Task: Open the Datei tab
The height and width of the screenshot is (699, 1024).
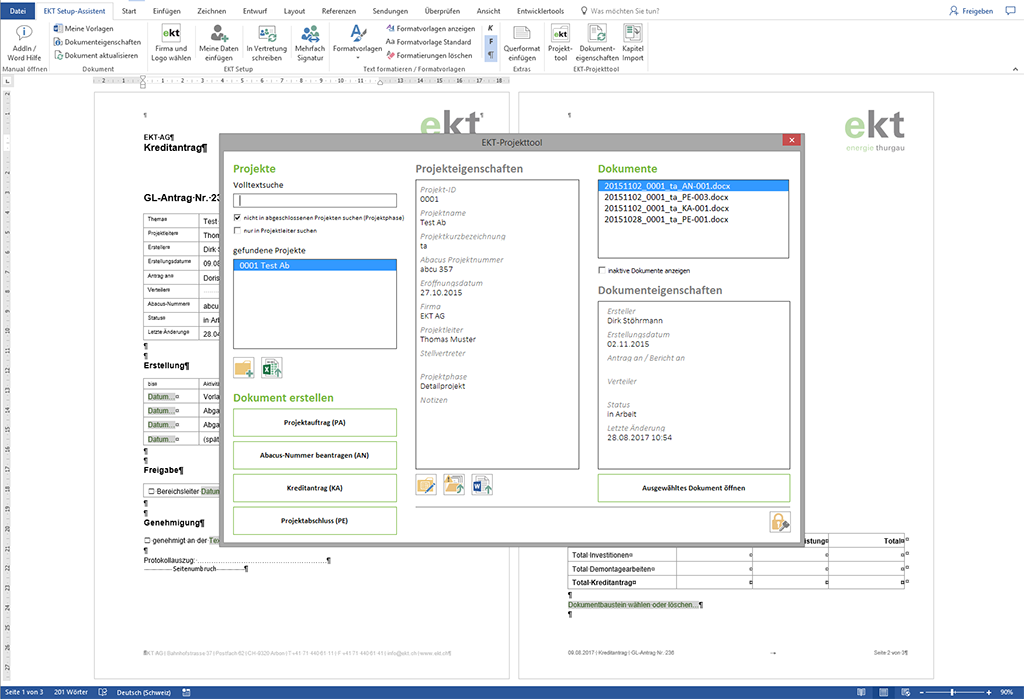Action: (x=18, y=11)
